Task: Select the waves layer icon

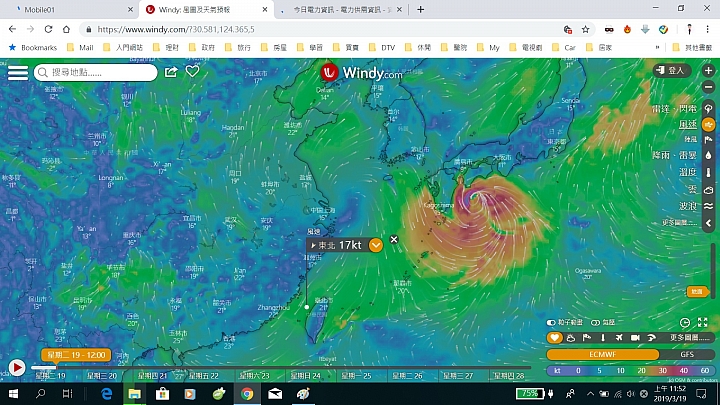Action: (x=709, y=206)
